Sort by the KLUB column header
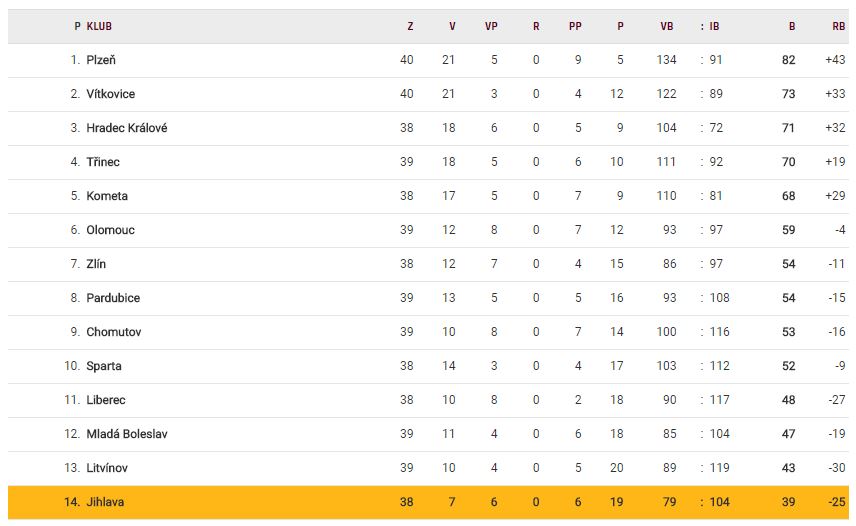Screen dimensions: 856x526 pos(99,27)
